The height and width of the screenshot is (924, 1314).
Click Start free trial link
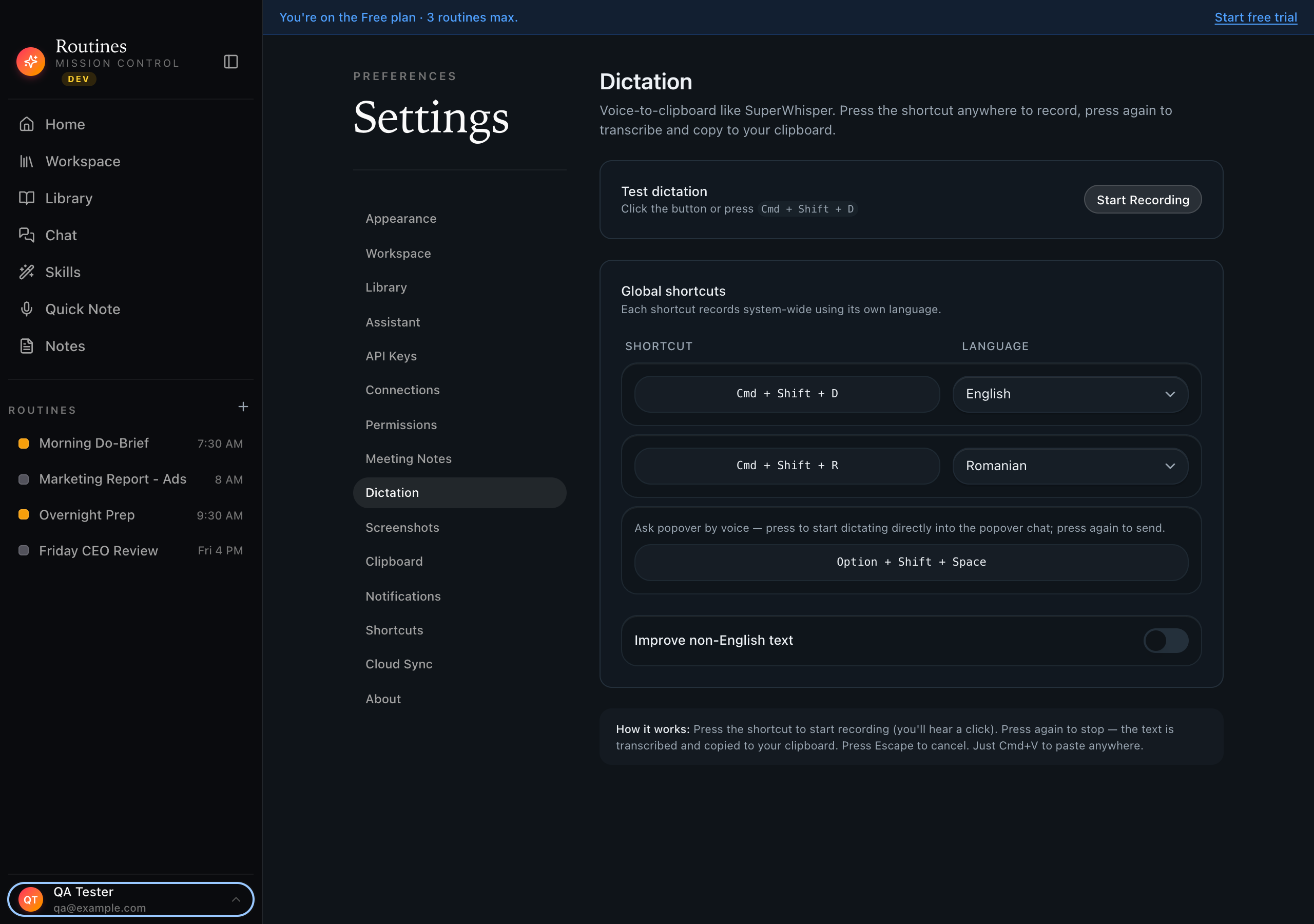[1255, 17]
